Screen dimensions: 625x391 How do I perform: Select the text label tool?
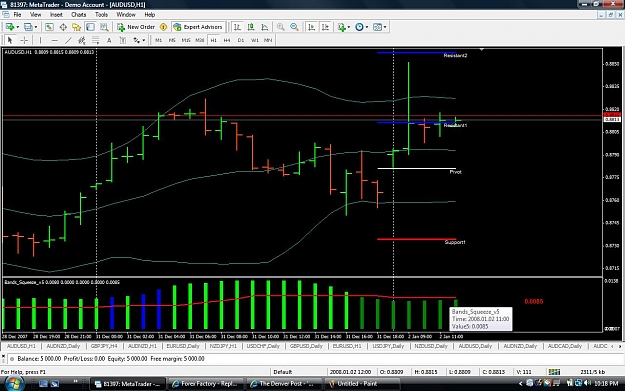coord(123,40)
